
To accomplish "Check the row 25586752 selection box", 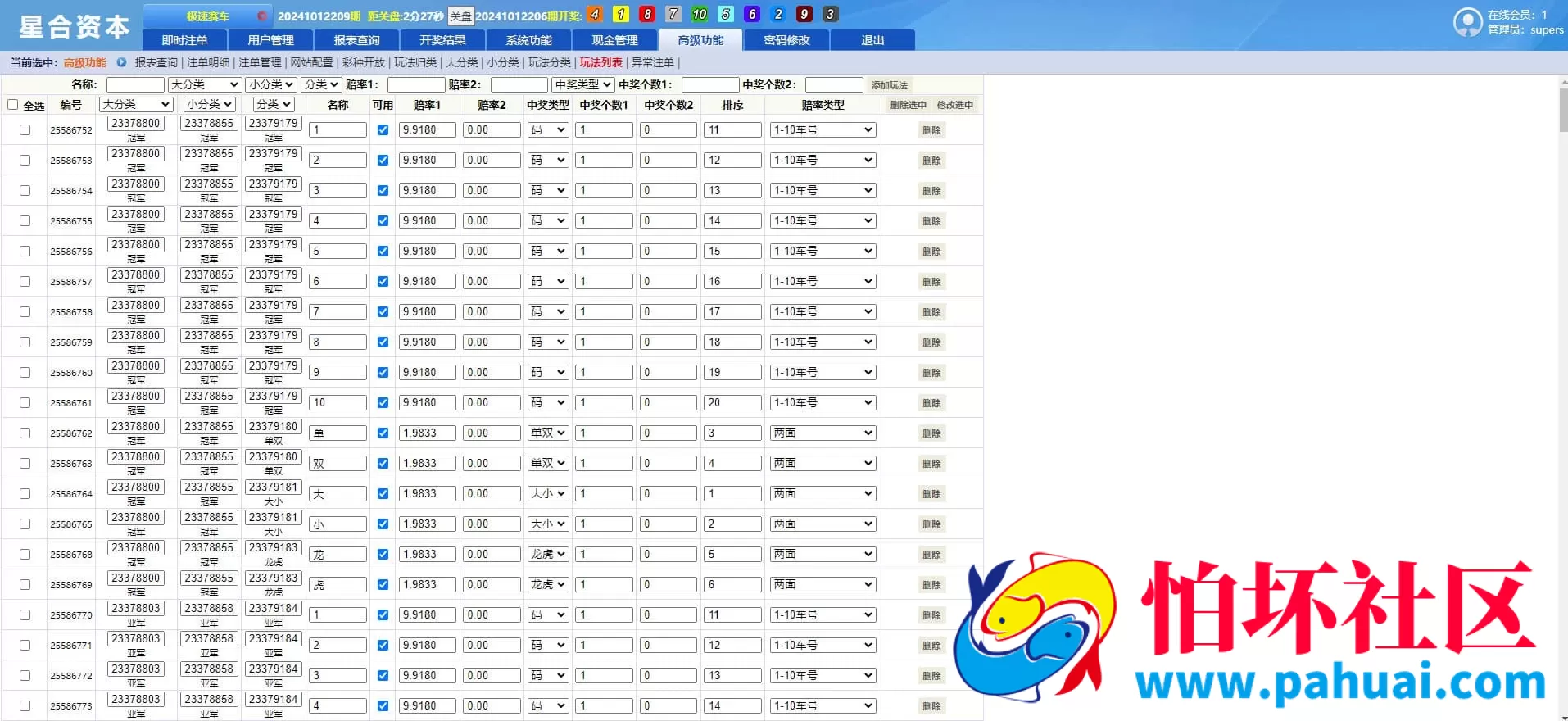I will point(25,129).
